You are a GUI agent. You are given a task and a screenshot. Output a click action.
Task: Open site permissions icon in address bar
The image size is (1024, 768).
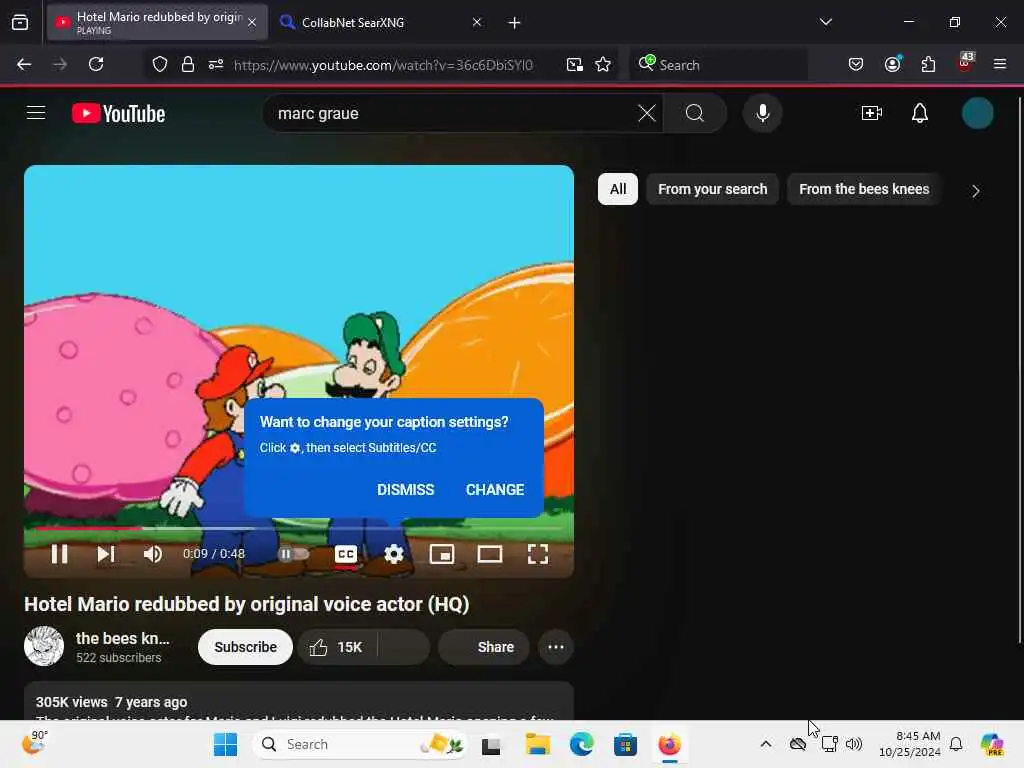click(216, 65)
